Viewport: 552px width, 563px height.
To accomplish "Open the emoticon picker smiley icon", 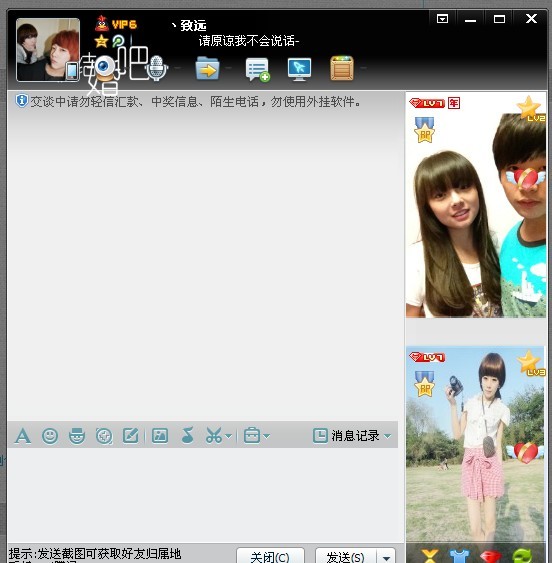I will pos(50,436).
